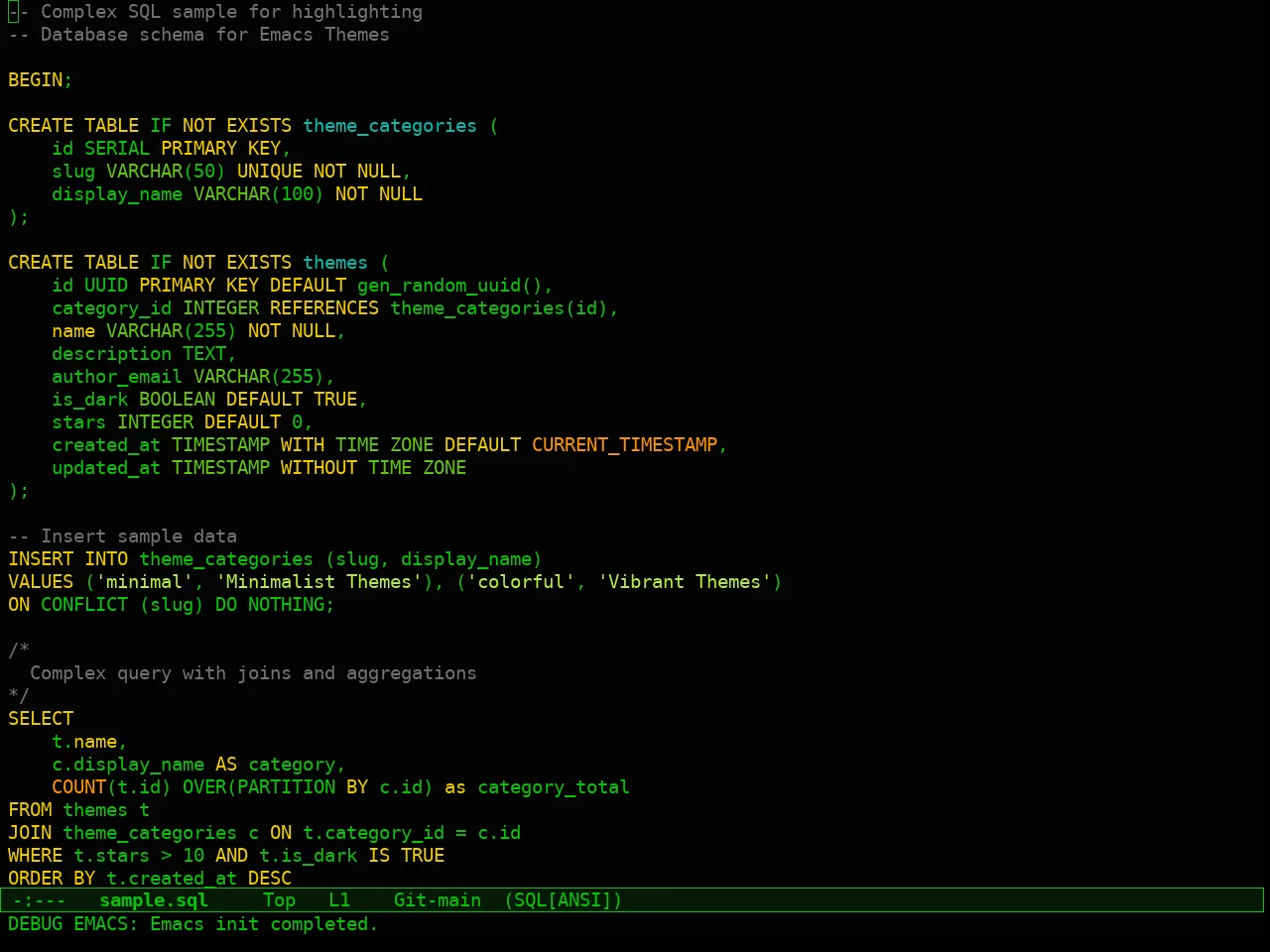Click COUNT function name
This screenshot has width=1270, height=952.
tap(78, 787)
